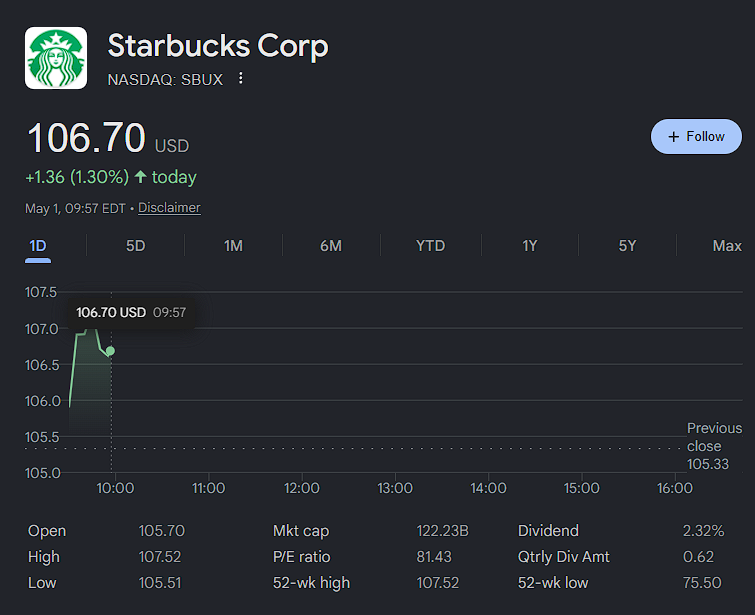This screenshot has width=755, height=615.
Task: View the YTD chart range
Action: 430,246
